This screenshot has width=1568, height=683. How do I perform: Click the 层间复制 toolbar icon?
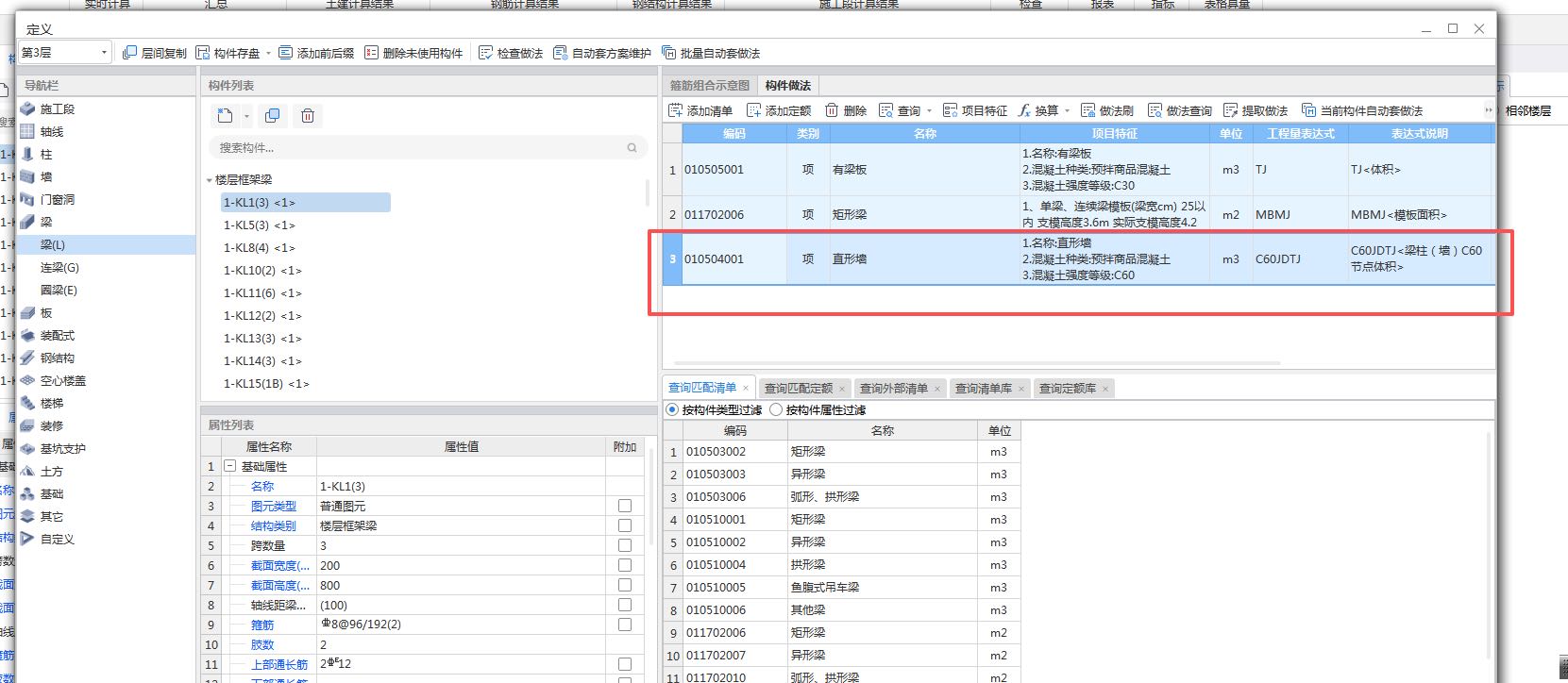coord(130,53)
